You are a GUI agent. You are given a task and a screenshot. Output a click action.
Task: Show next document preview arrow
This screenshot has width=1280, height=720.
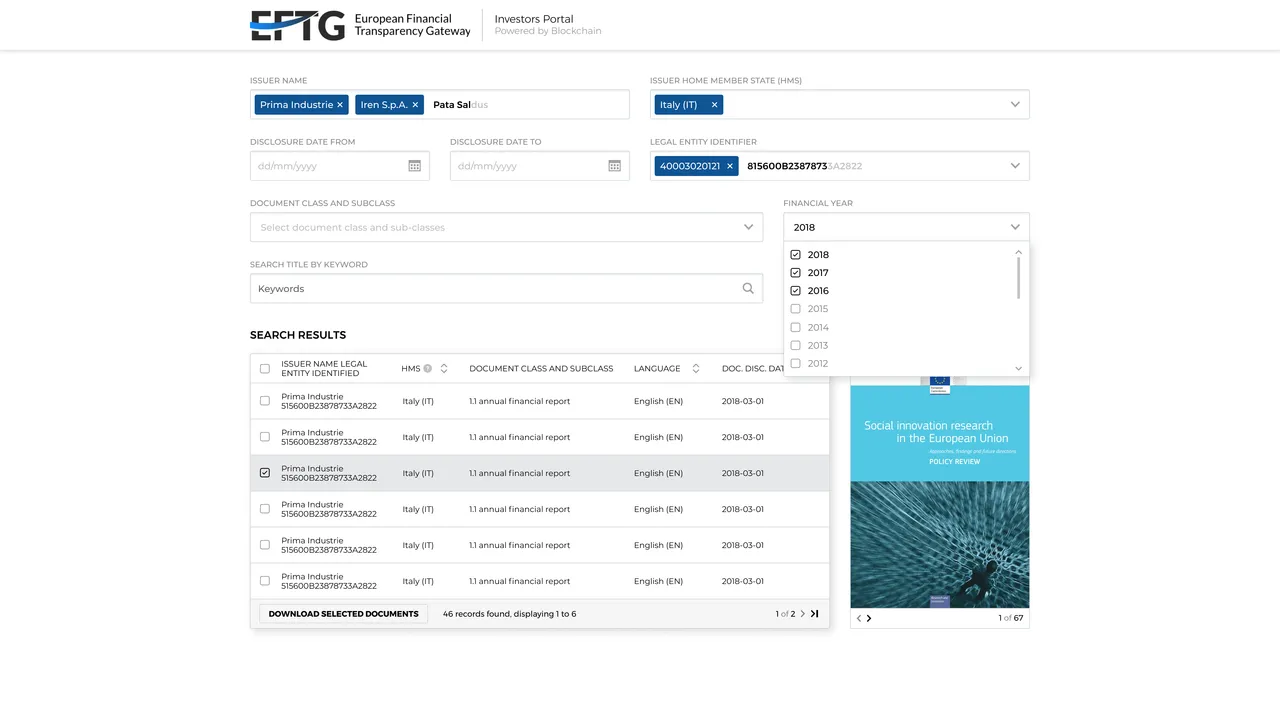pos(868,618)
